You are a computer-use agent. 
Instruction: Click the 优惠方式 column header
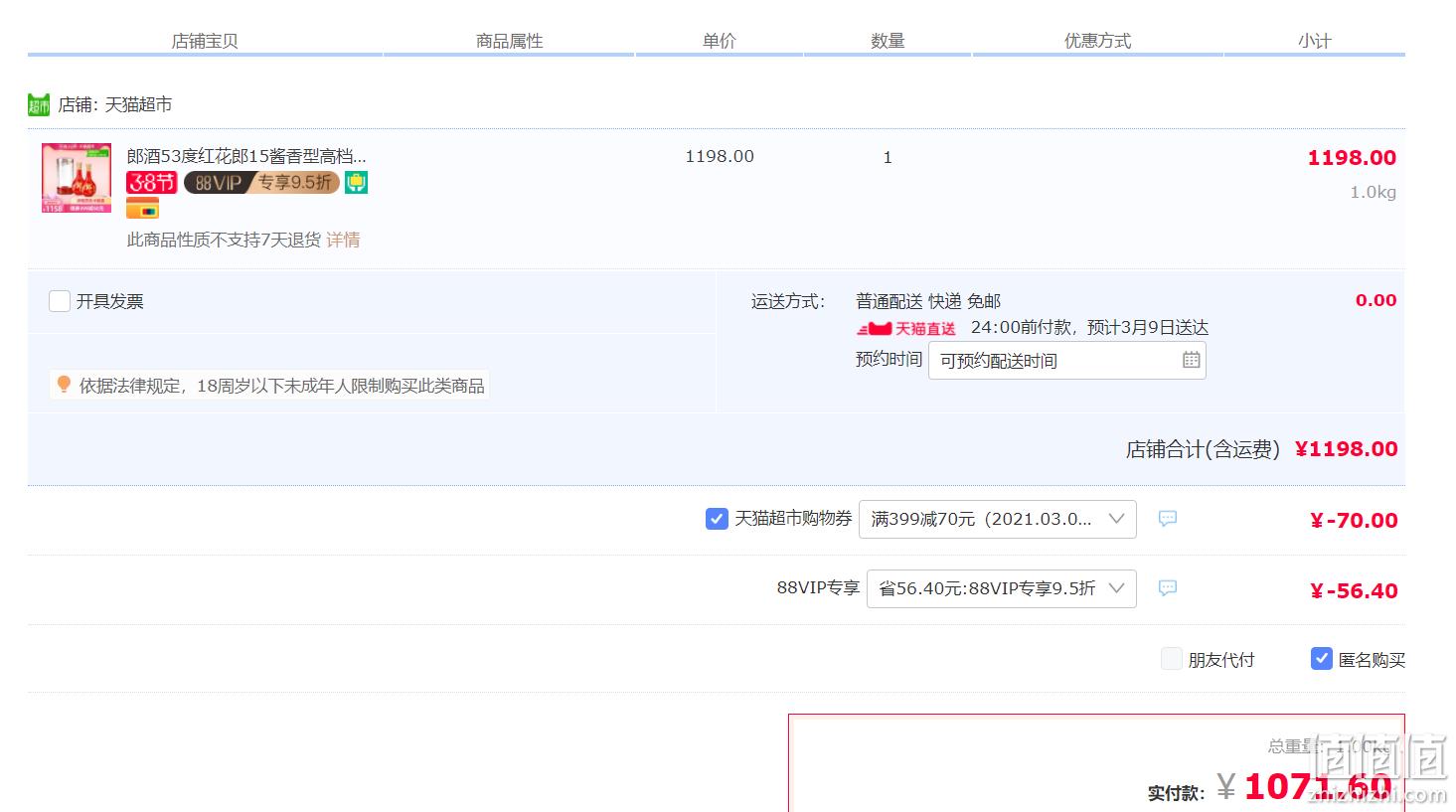pyautogui.click(x=1097, y=41)
